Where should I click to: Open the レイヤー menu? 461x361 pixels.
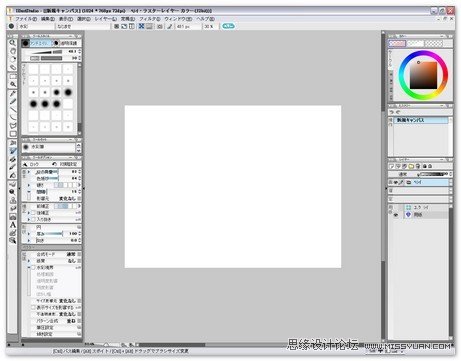coord(106,19)
